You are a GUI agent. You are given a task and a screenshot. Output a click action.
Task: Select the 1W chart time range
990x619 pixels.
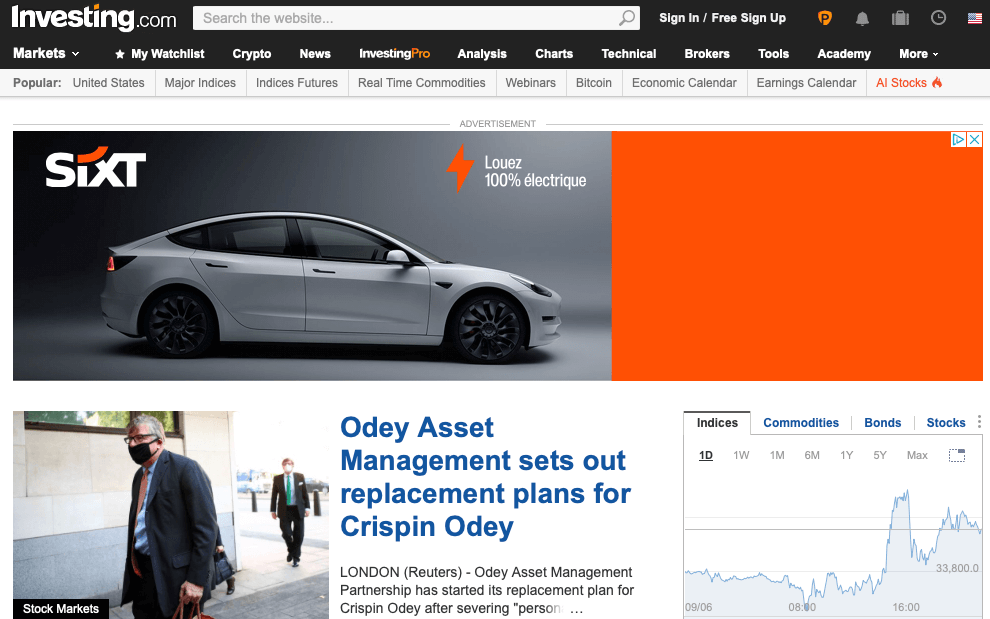[x=741, y=455]
